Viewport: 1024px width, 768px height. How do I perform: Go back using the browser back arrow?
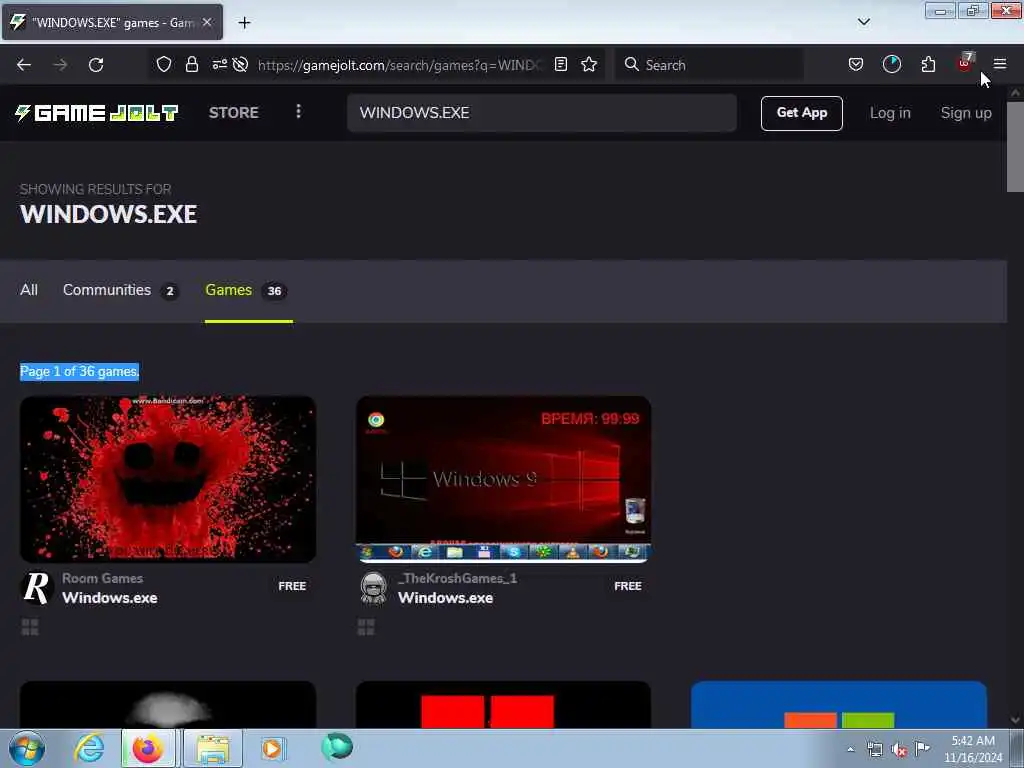pos(24,65)
